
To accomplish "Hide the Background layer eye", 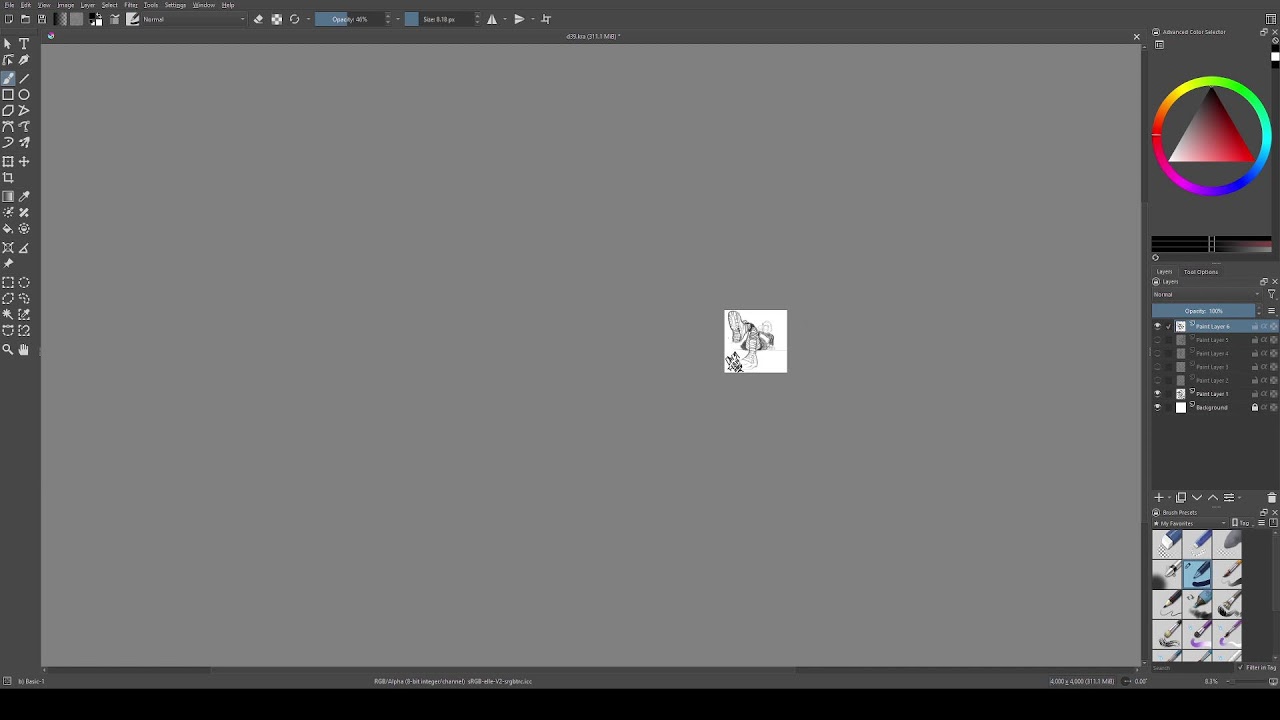I will coord(1158,408).
